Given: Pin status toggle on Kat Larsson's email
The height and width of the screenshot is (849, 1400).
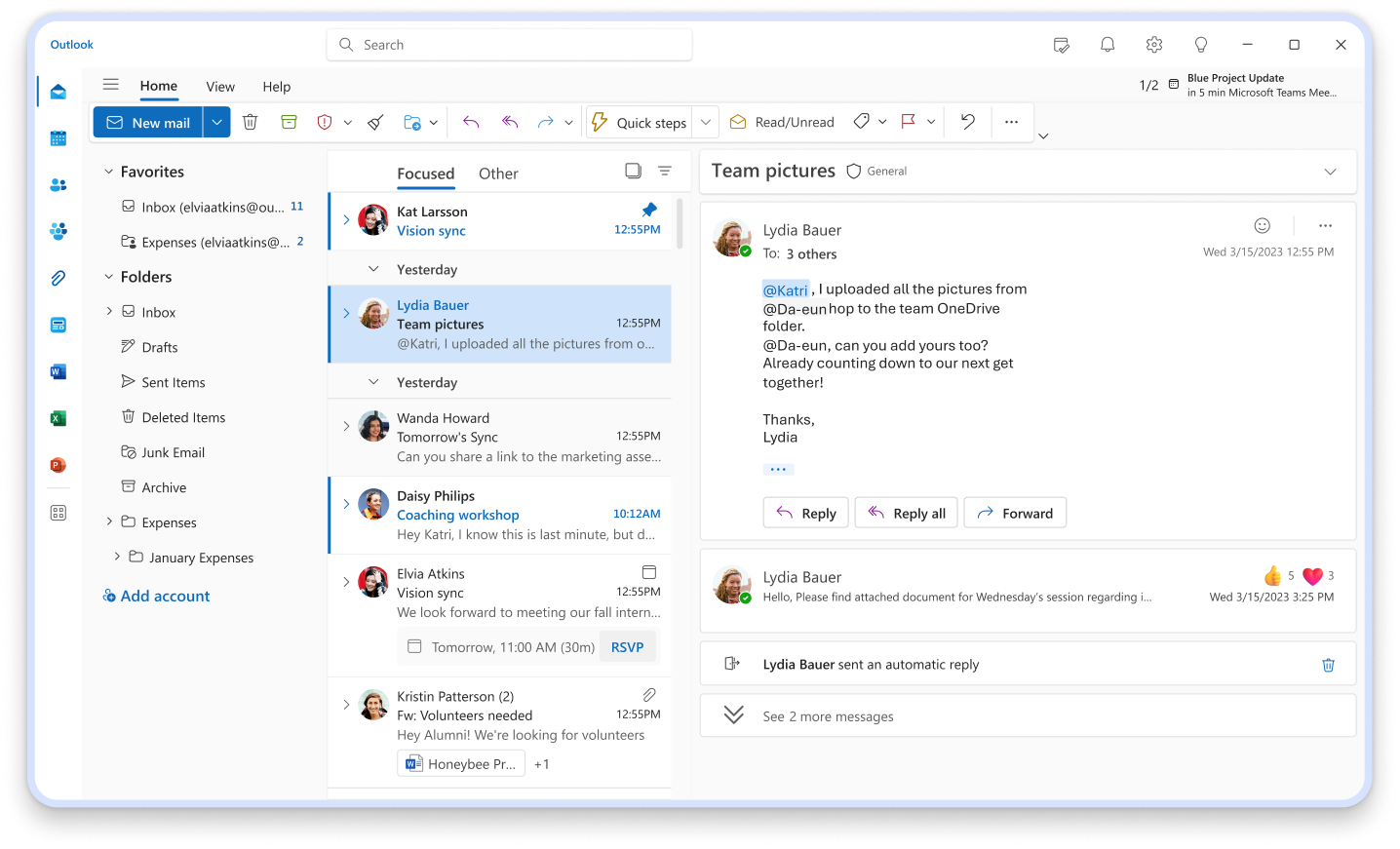Looking at the screenshot, I should tap(649, 209).
